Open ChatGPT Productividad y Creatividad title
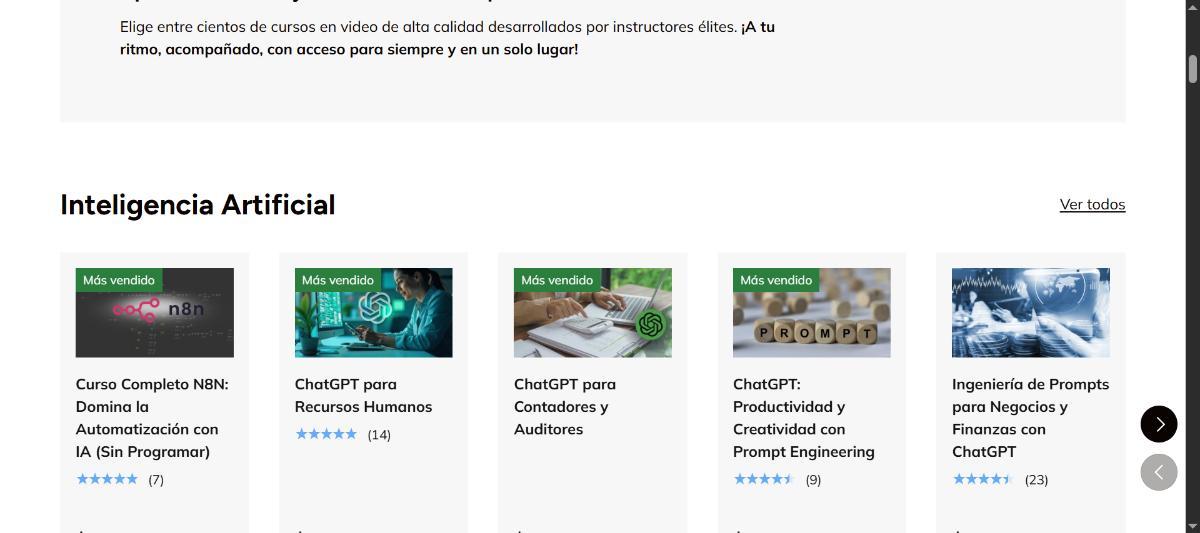Viewport: 1200px width, 533px height. (x=804, y=418)
